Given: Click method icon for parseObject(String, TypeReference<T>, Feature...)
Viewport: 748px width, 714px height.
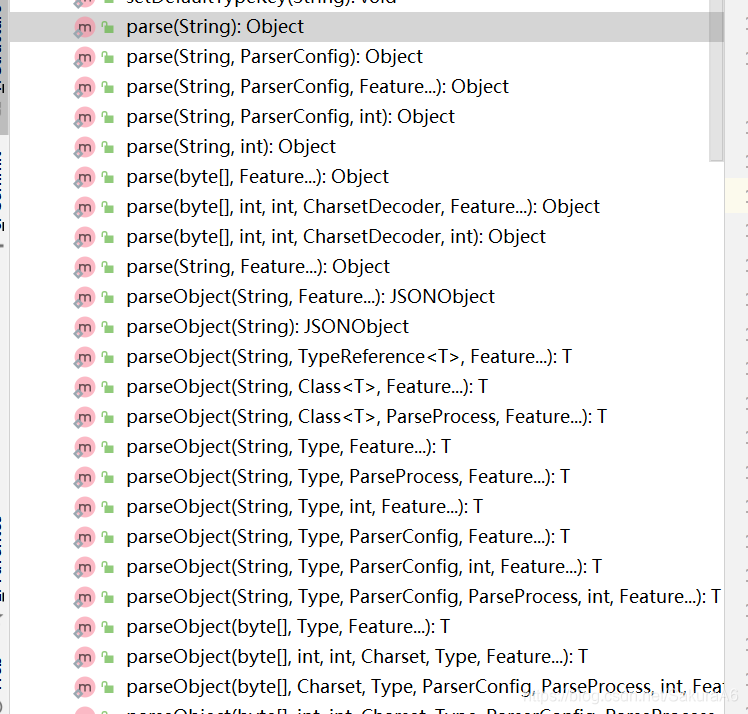Looking at the screenshot, I should [x=84, y=358].
